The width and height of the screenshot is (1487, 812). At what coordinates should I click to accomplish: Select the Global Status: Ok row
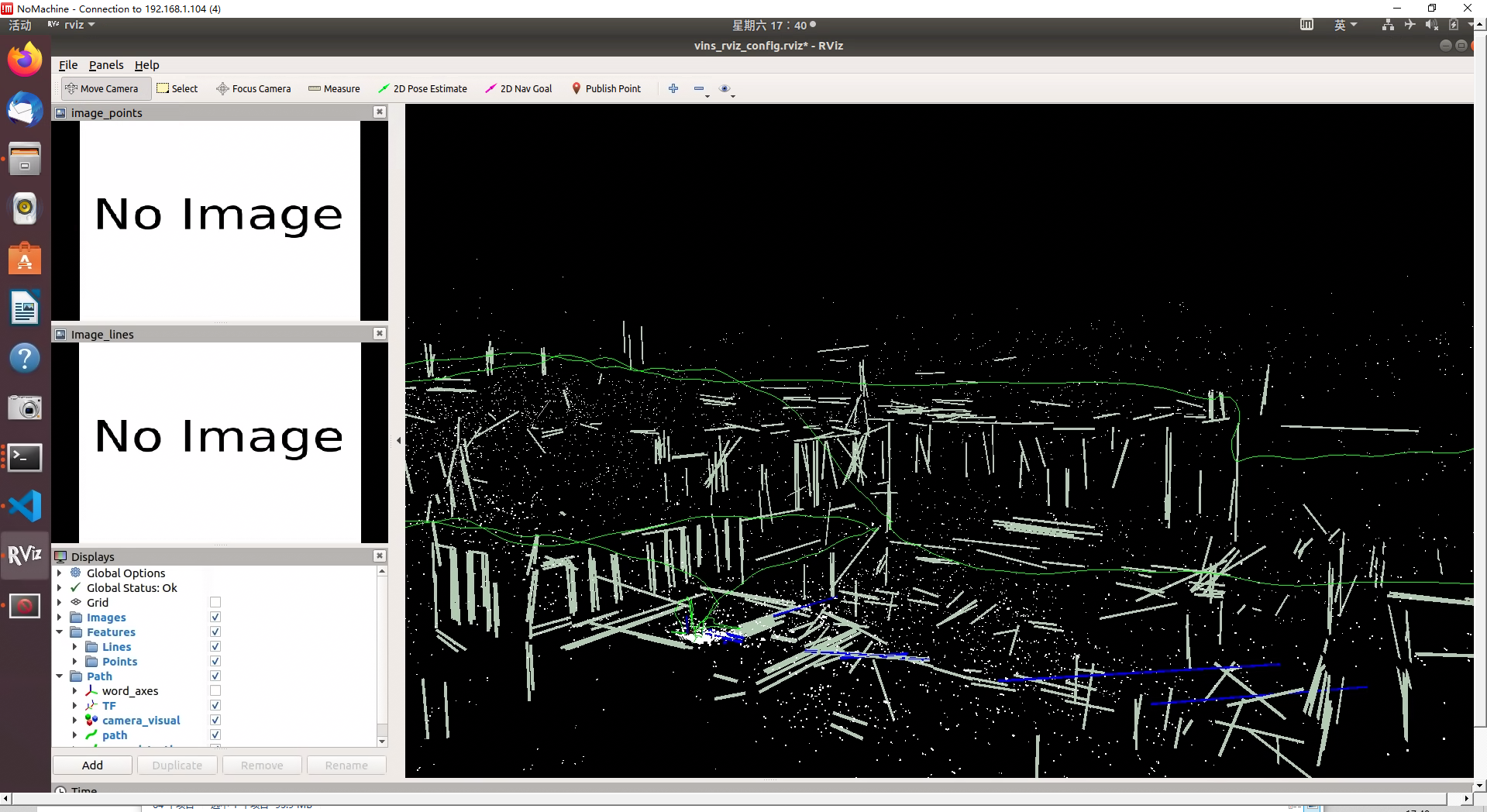tap(132, 587)
